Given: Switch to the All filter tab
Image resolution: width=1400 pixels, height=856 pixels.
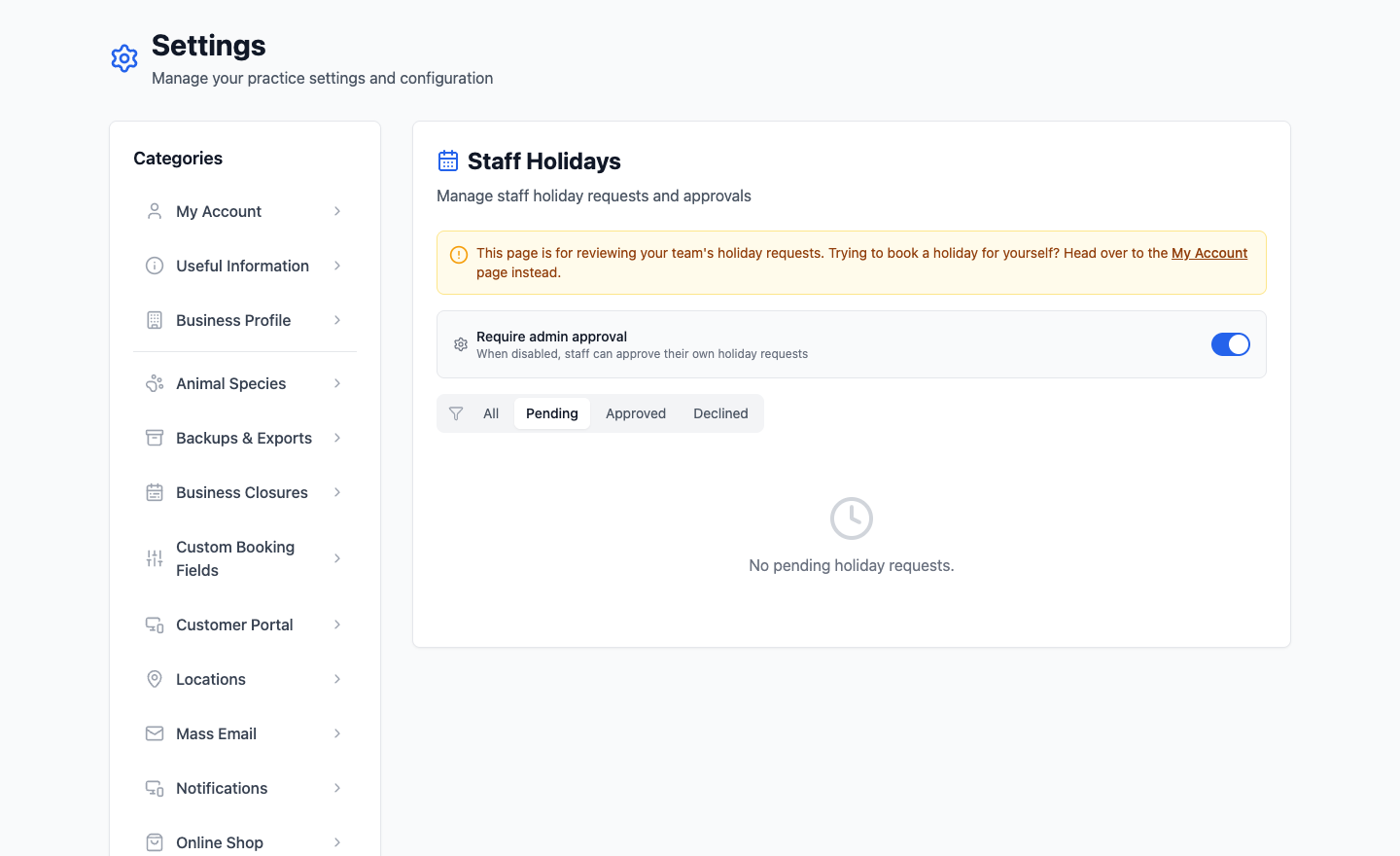Looking at the screenshot, I should [x=491, y=413].
